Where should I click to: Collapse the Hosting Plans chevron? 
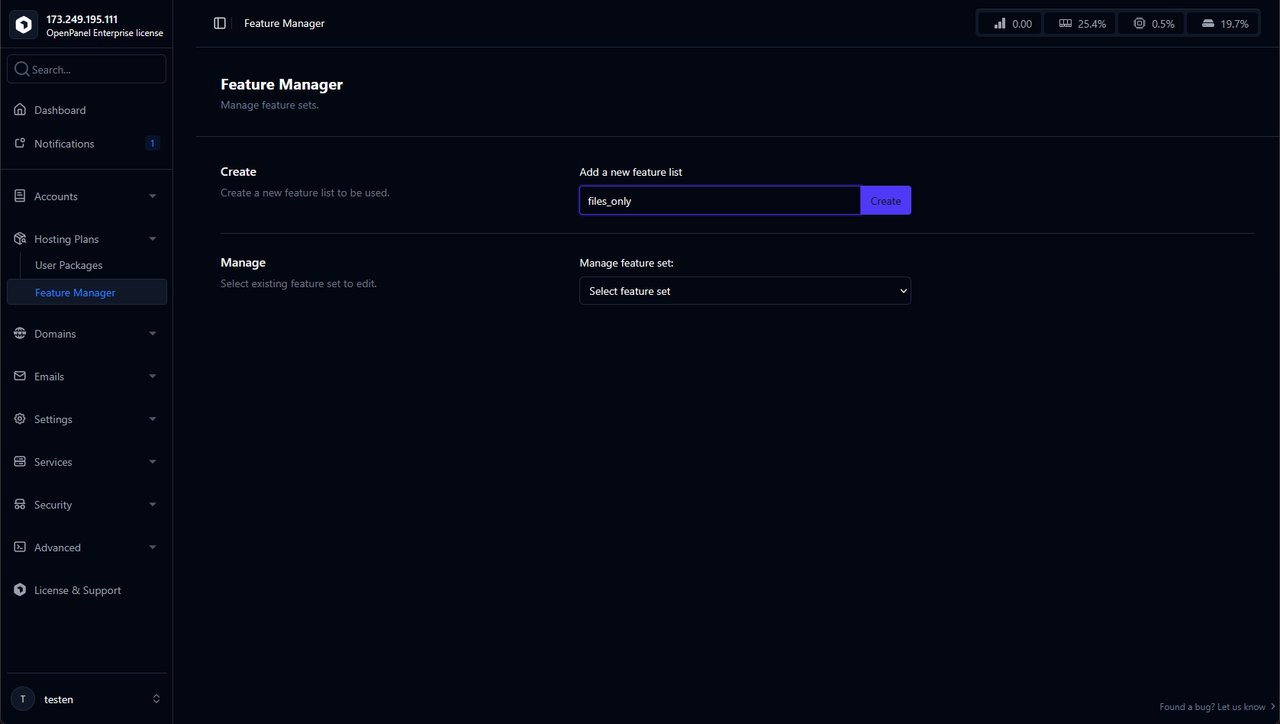tap(153, 239)
